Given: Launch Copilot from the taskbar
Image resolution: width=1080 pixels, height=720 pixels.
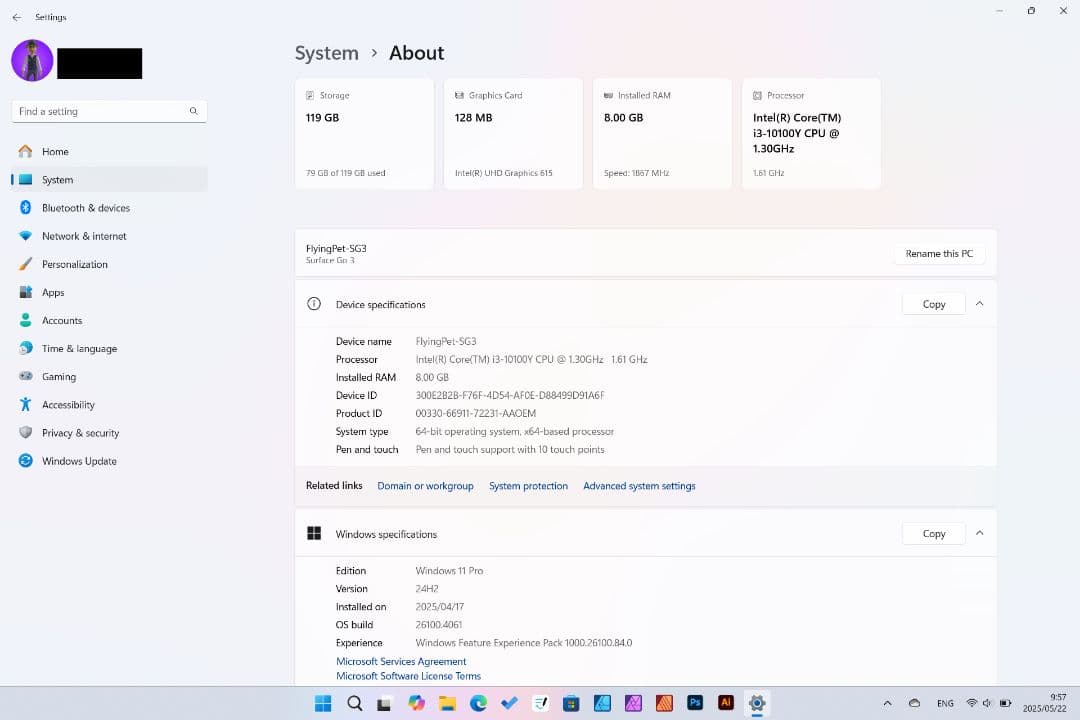Looking at the screenshot, I should 416,703.
